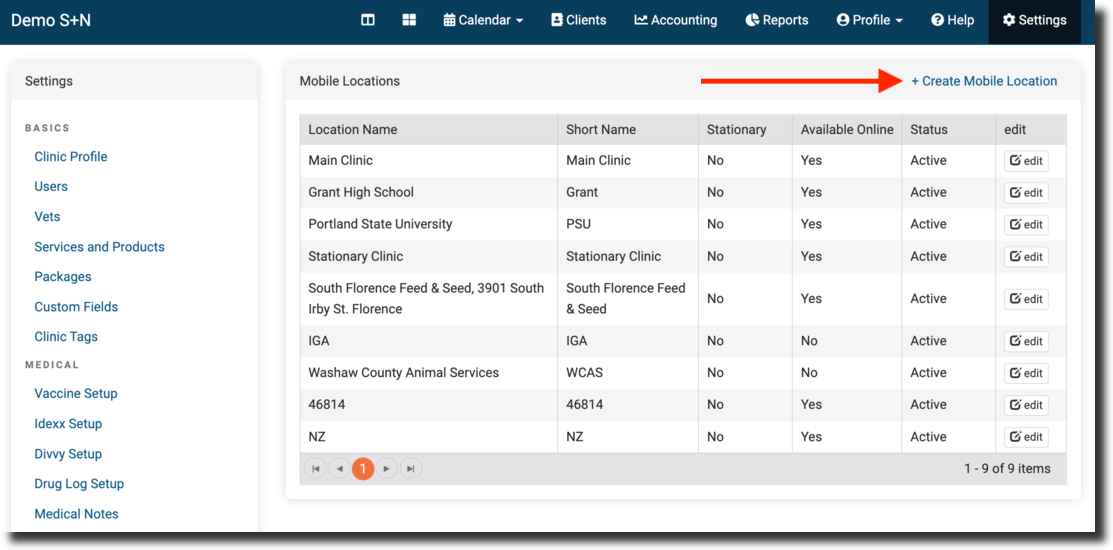Click the page 1 pagination button
Screen dimensions: 1113x550
363,469
